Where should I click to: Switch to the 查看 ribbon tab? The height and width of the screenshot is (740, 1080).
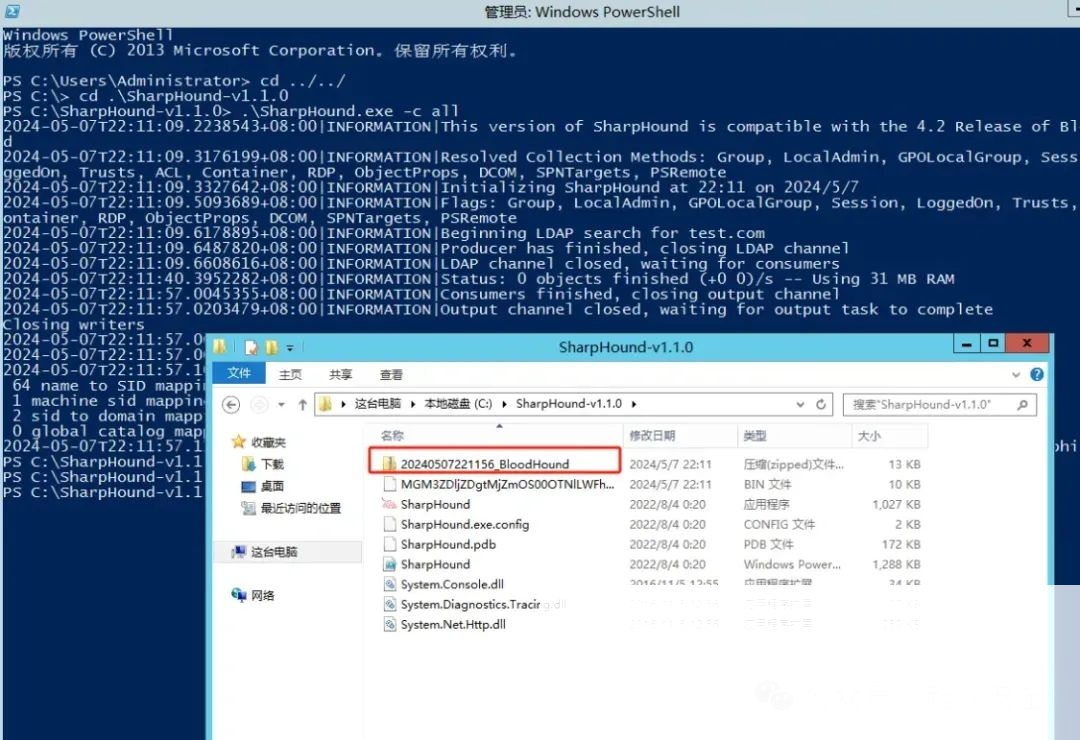pos(391,374)
